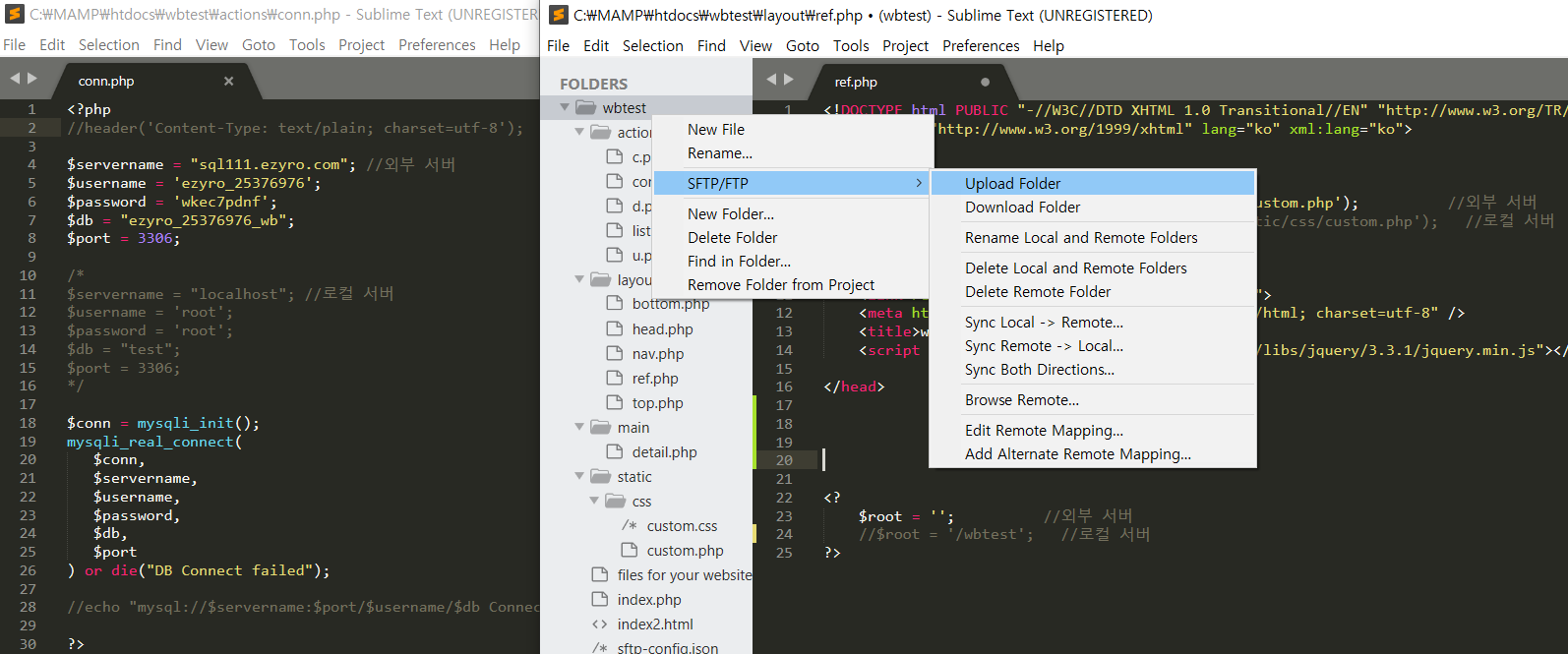
Task: Open Goto menu in ref.php window
Action: coord(803,45)
